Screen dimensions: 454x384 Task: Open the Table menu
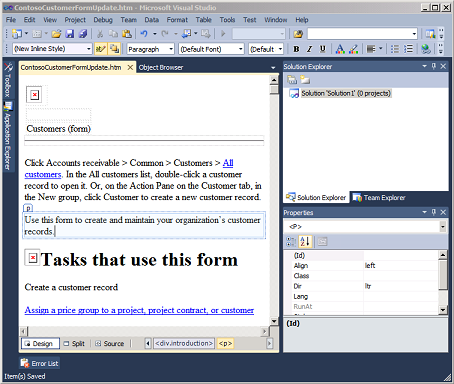[x=203, y=20]
